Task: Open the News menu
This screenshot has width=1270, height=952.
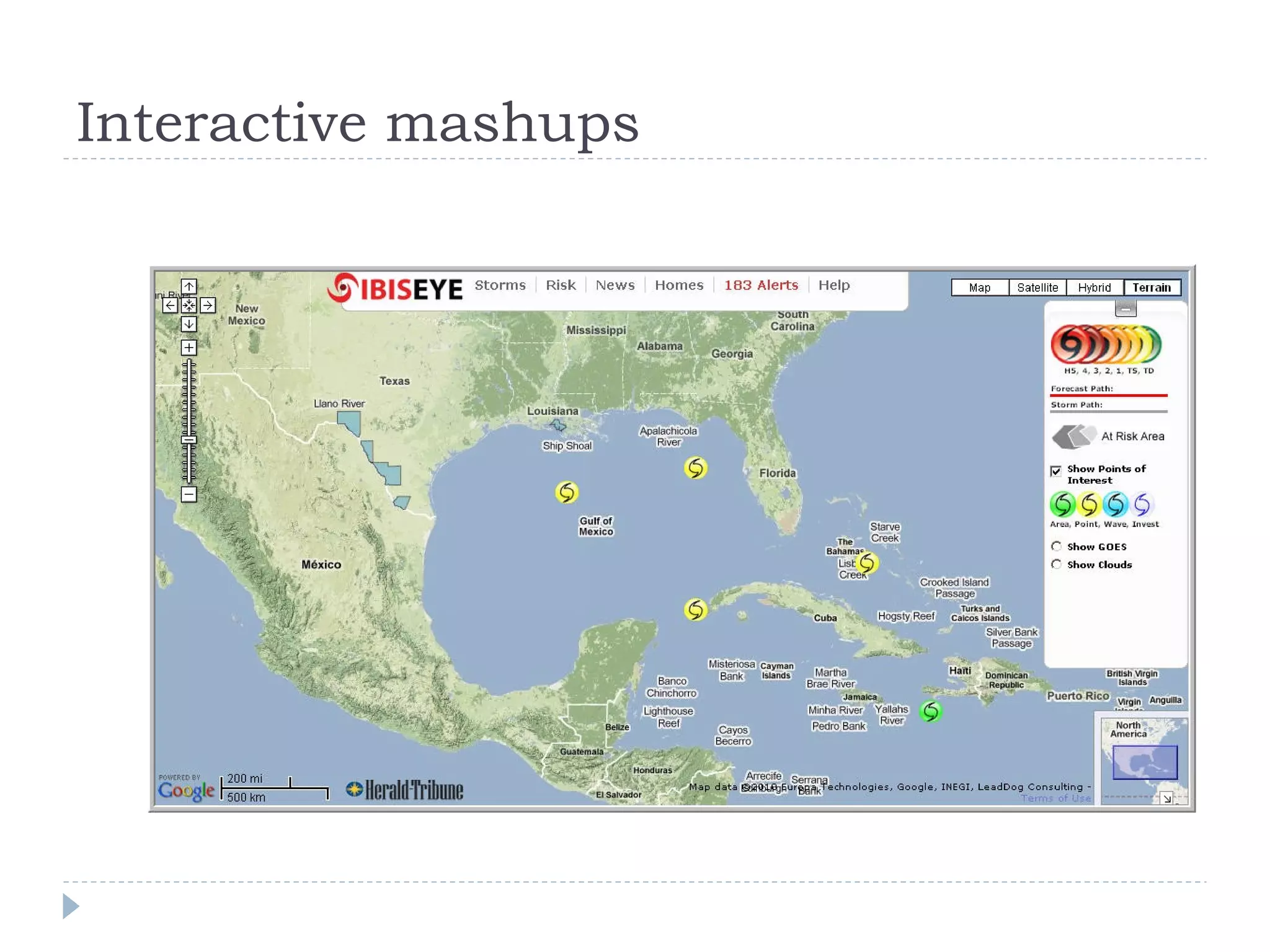Action: tap(615, 285)
